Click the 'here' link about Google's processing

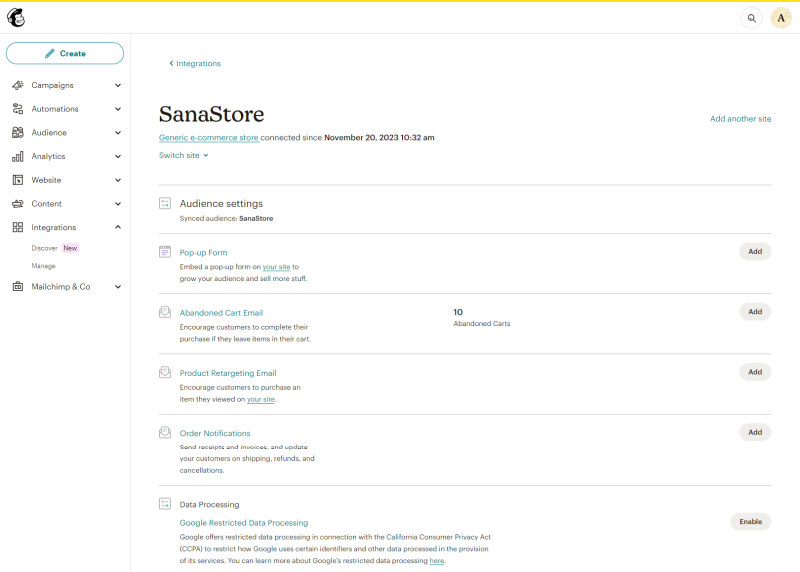tap(437, 561)
